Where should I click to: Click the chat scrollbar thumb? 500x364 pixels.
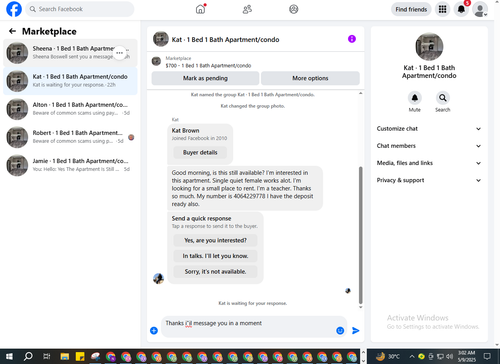pyautogui.click(x=360, y=235)
